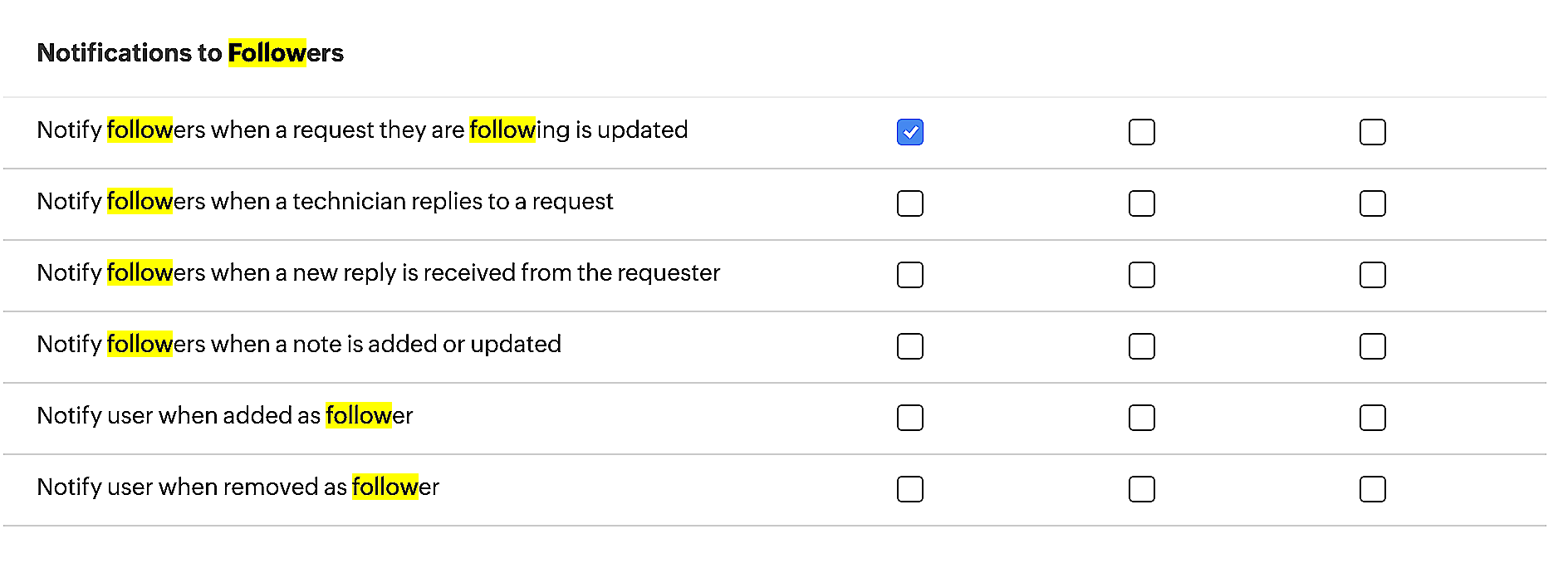Check notify followers when new requester reply received
The image size is (1568, 573).
tap(910, 274)
